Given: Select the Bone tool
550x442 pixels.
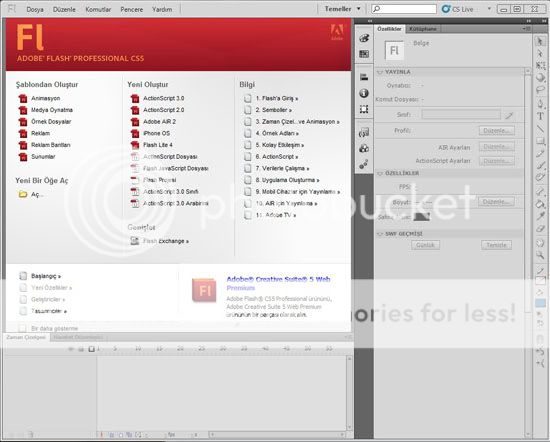Looking at the screenshot, I should pos(541,192).
